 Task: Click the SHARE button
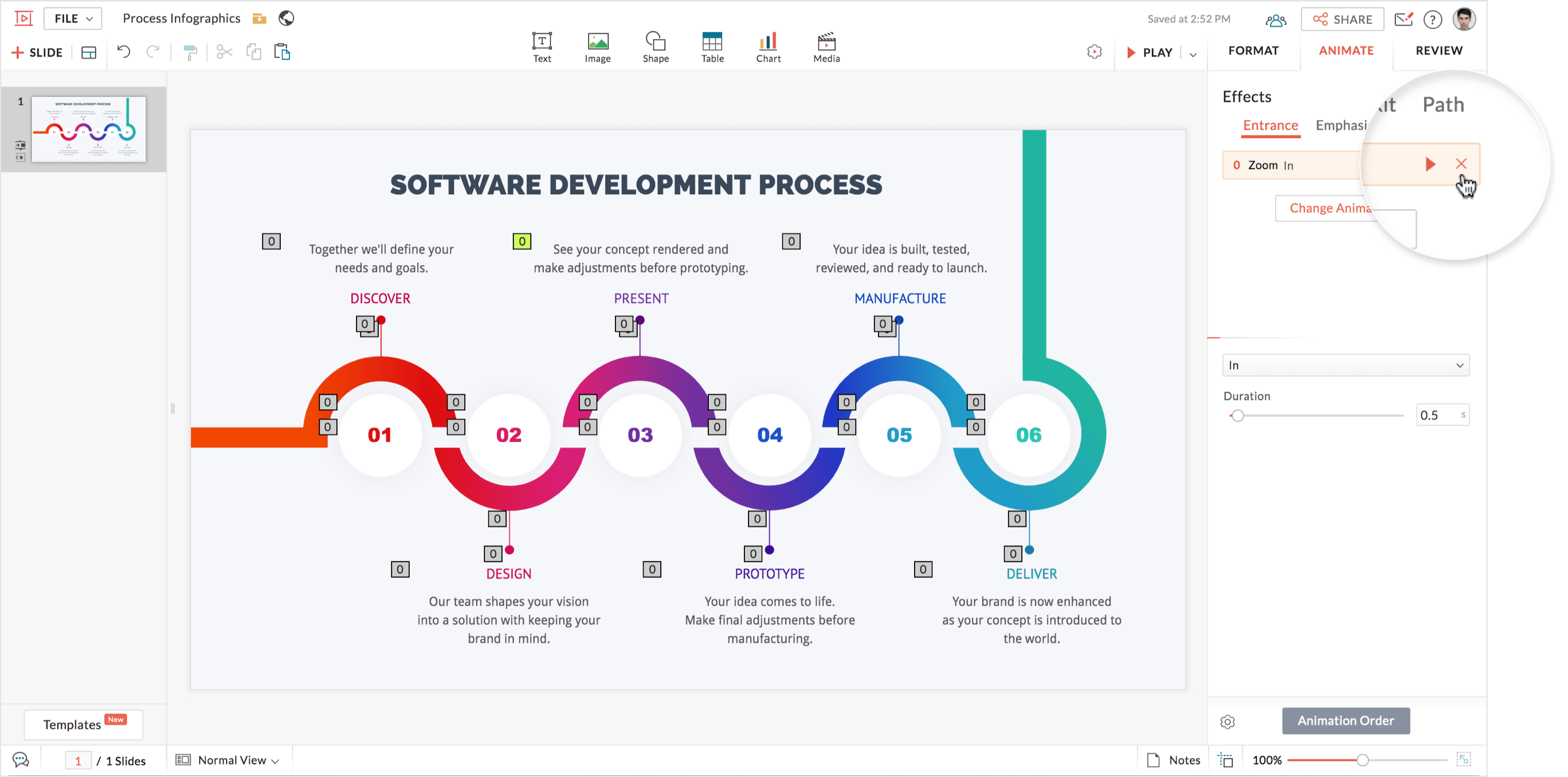pos(1342,19)
